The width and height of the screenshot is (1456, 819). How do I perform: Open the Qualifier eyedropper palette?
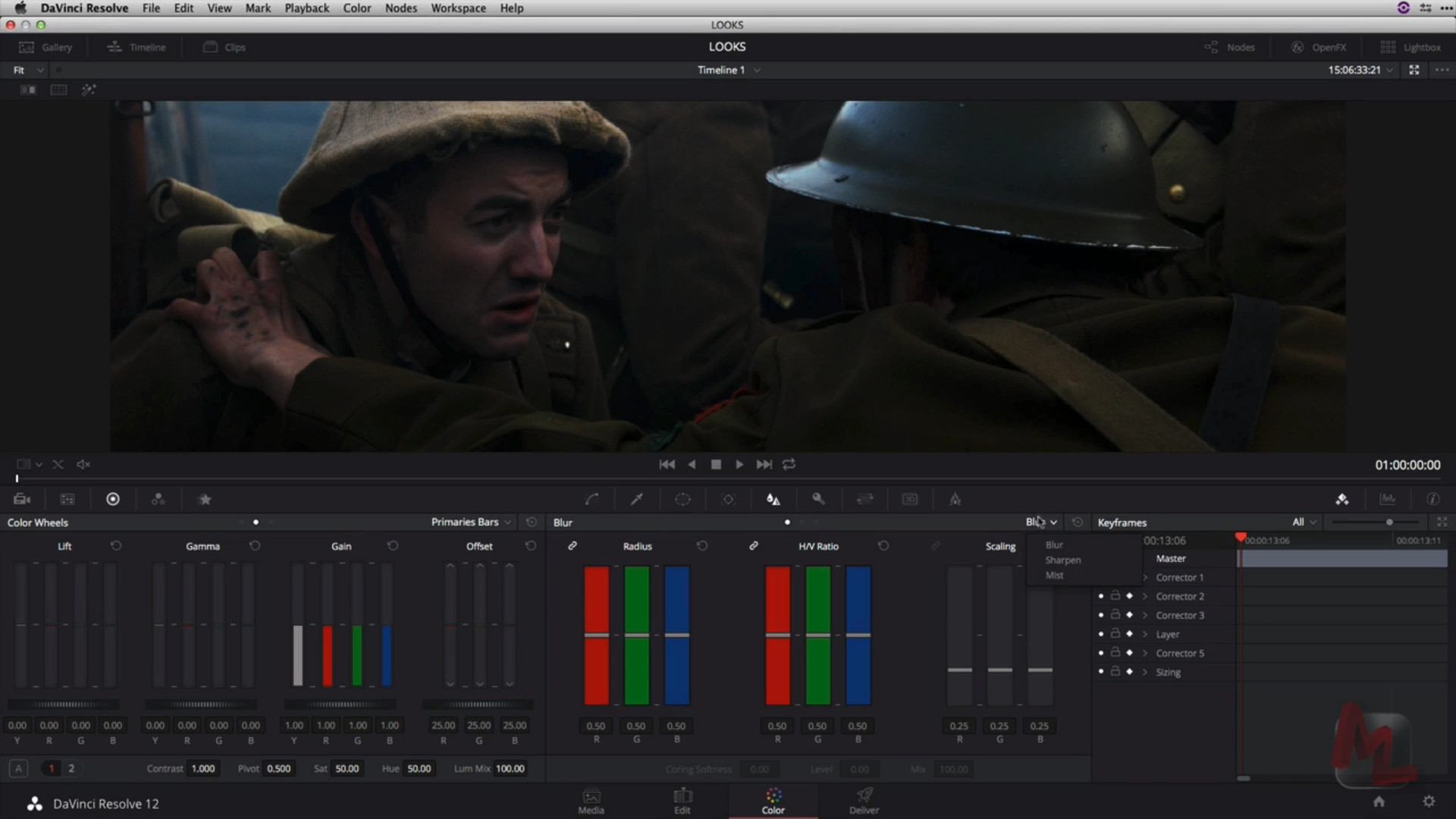[637, 499]
